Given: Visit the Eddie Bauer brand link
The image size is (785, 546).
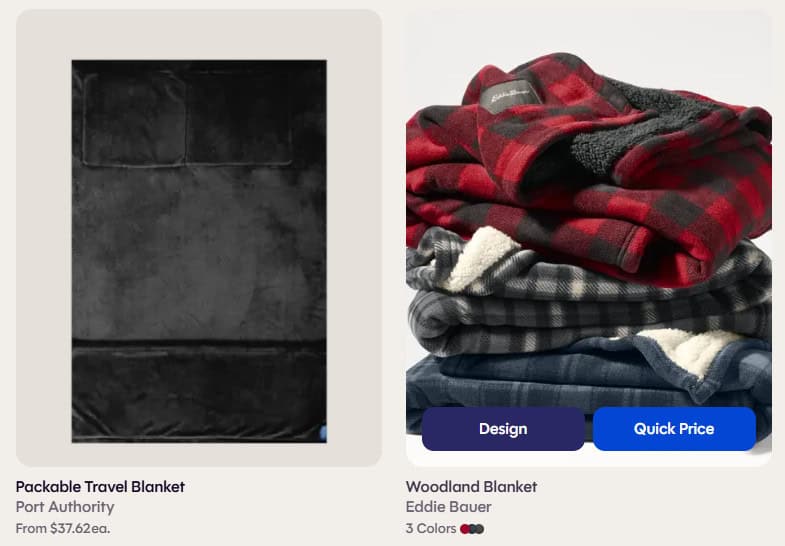Looking at the screenshot, I should (449, 507).
